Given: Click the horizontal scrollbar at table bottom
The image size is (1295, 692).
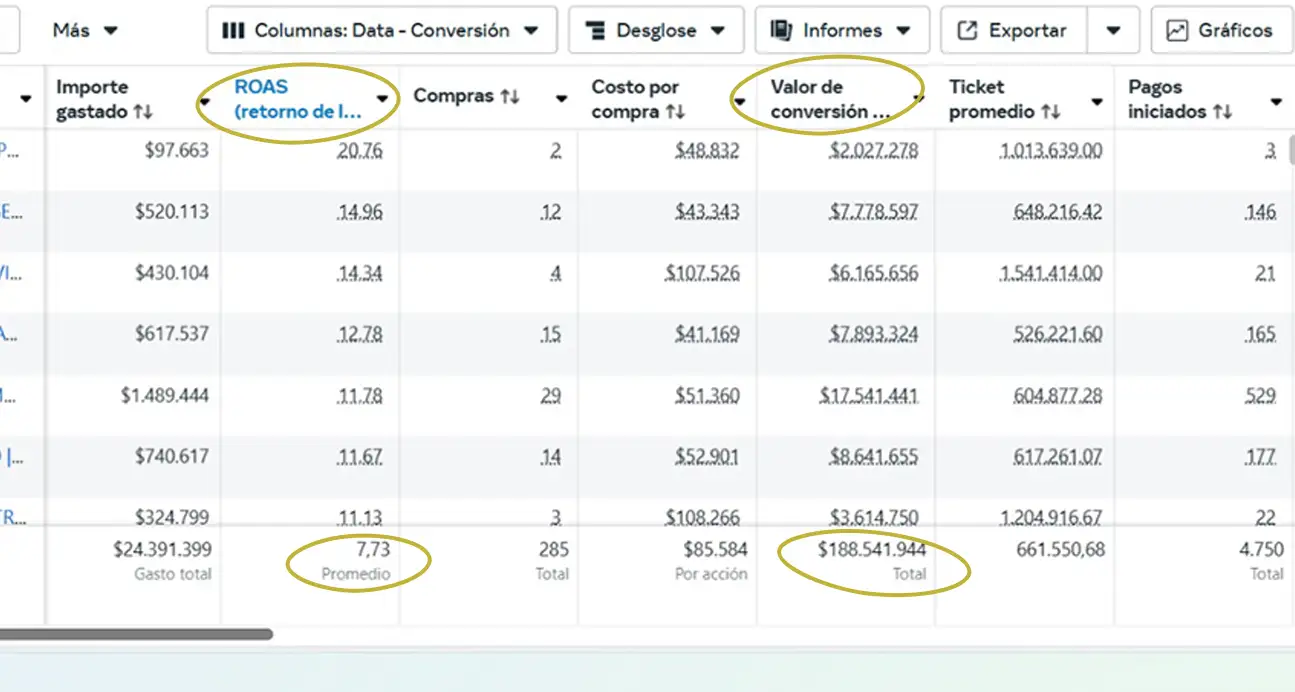Looking at the screenshot, I should tap(135, 634).
